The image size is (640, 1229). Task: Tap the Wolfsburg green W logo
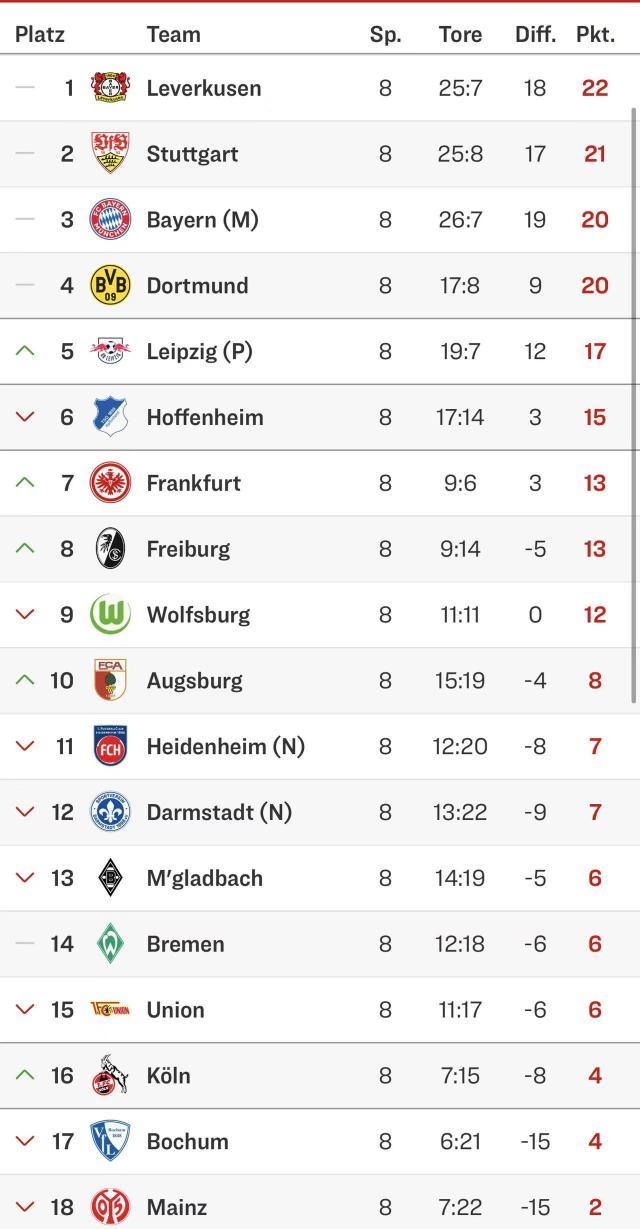point(110,615)
